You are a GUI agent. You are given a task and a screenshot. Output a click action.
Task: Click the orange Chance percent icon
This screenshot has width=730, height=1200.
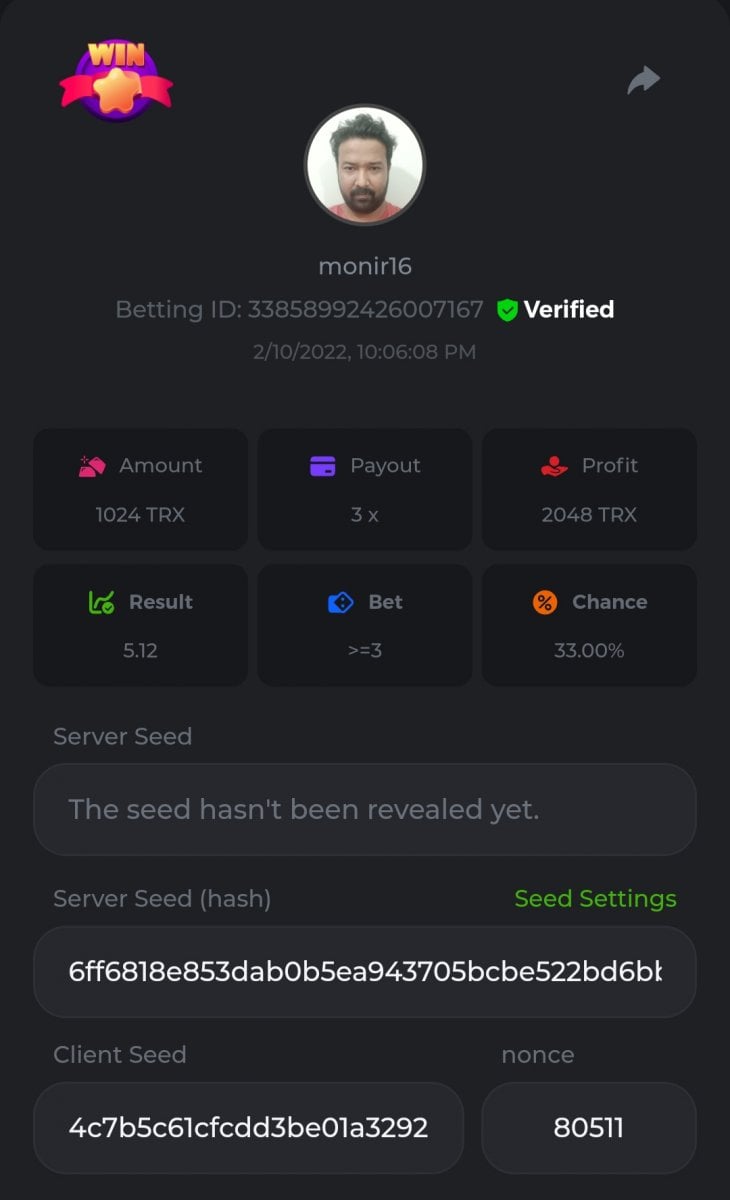(545, 602)
